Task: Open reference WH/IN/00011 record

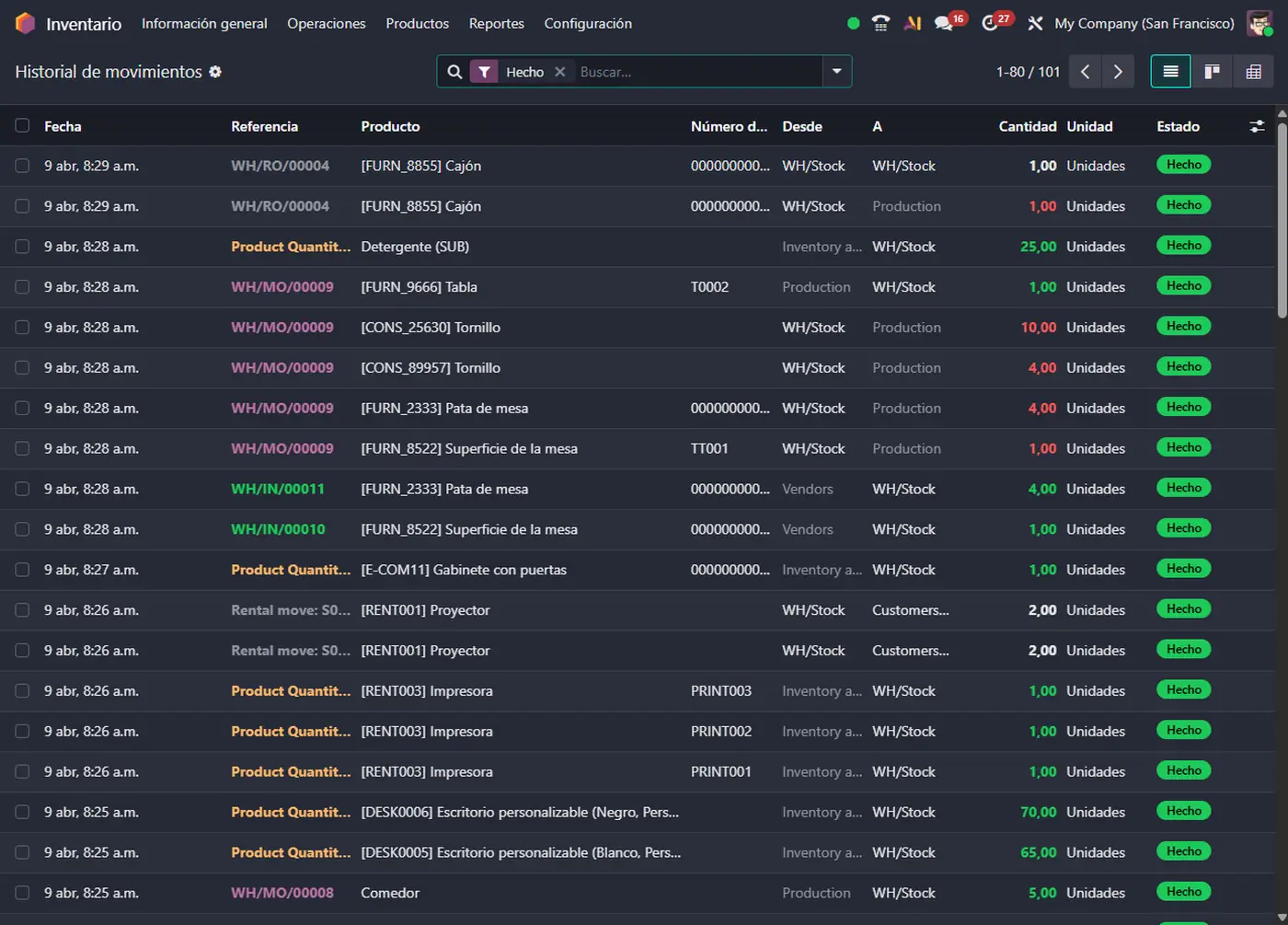Action: pos(278,489)
